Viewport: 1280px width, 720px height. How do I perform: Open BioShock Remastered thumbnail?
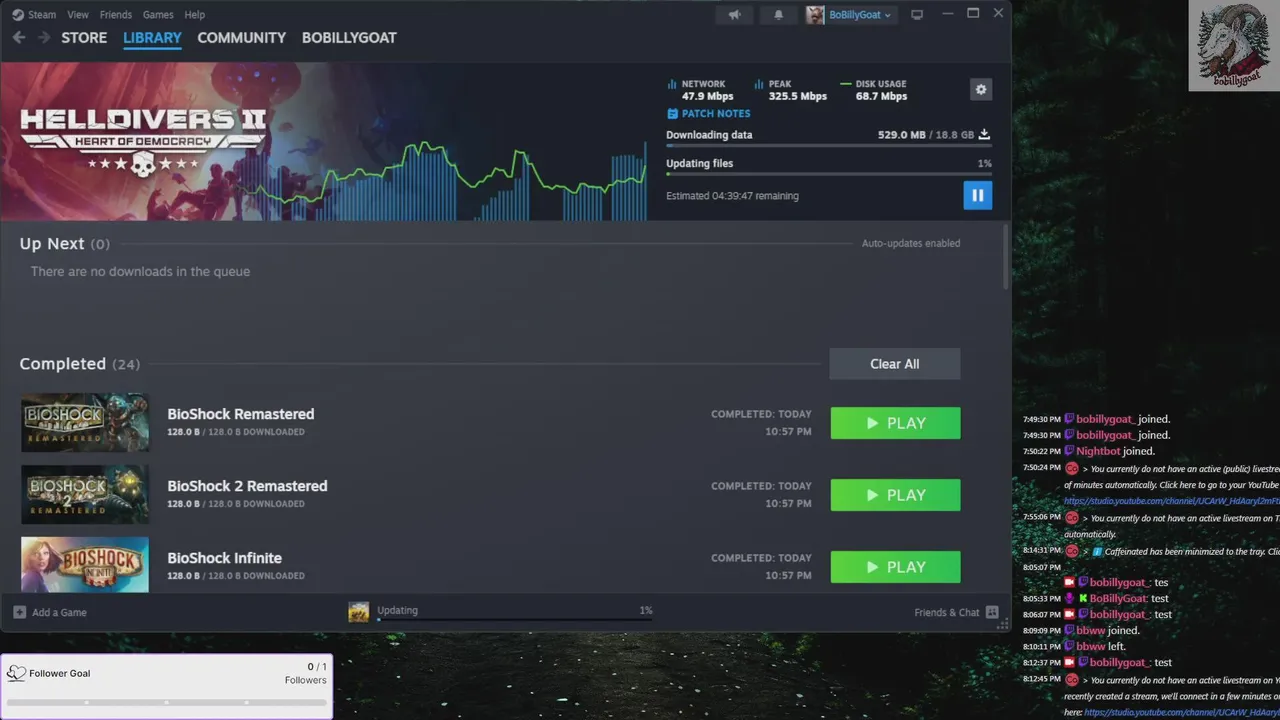tap(85, 422)
